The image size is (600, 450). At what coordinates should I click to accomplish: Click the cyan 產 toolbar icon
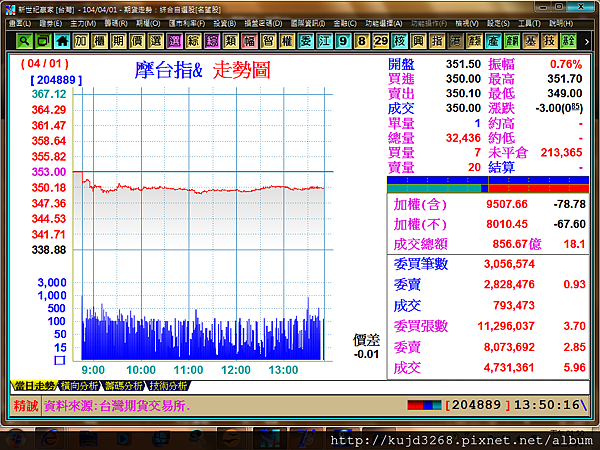pos(493,41)
